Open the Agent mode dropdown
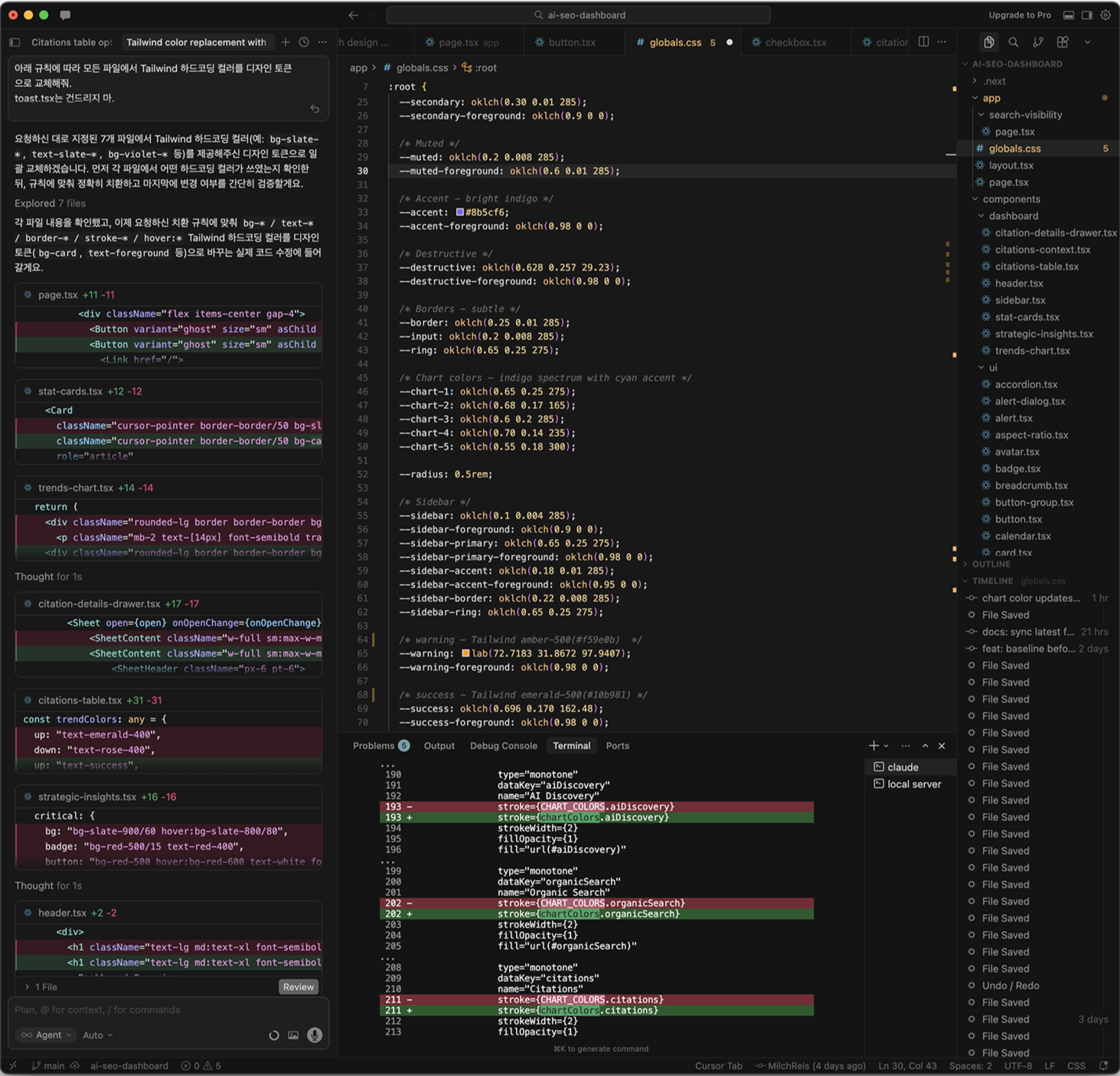 (47, 1035)
